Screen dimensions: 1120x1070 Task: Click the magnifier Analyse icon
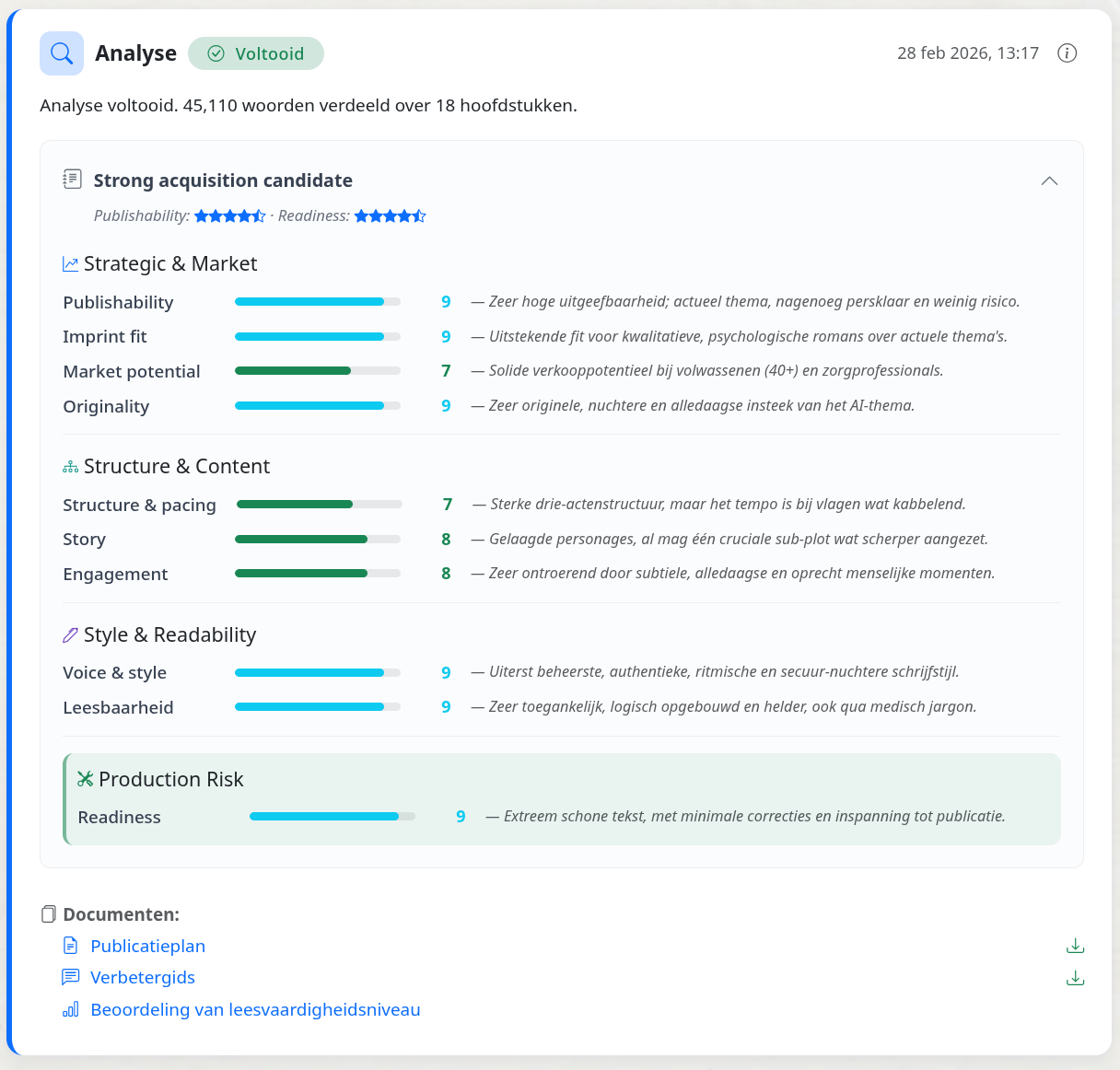pyautogui.click(x=62, y=53)
